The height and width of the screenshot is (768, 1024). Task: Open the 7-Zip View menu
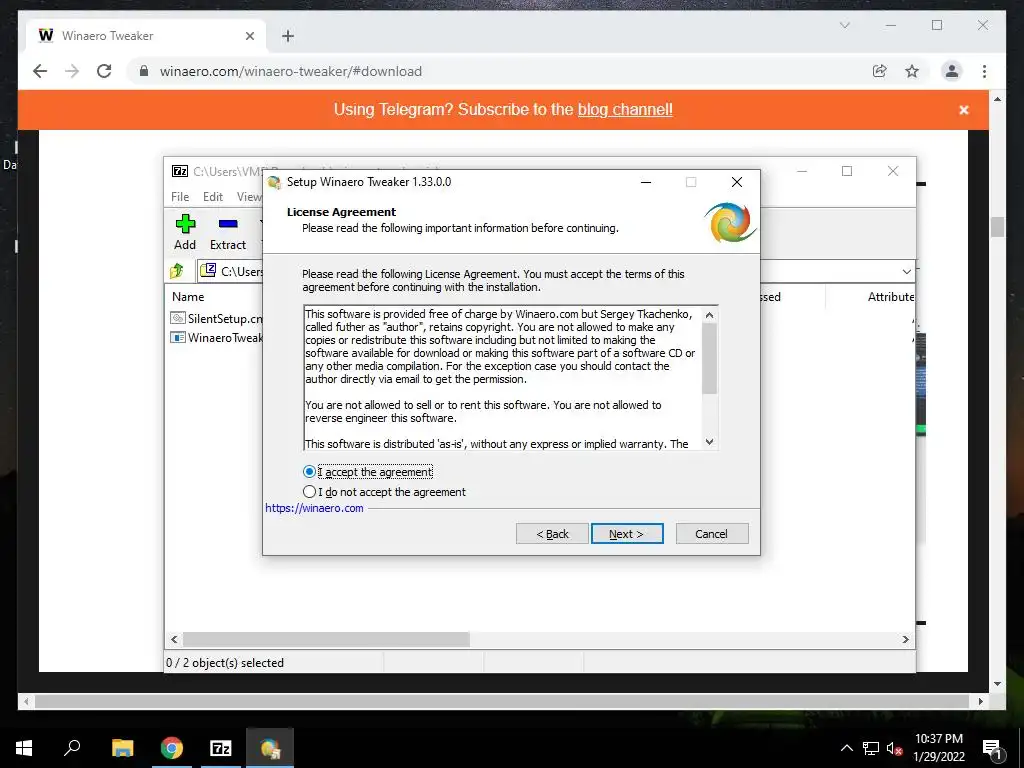249,197
